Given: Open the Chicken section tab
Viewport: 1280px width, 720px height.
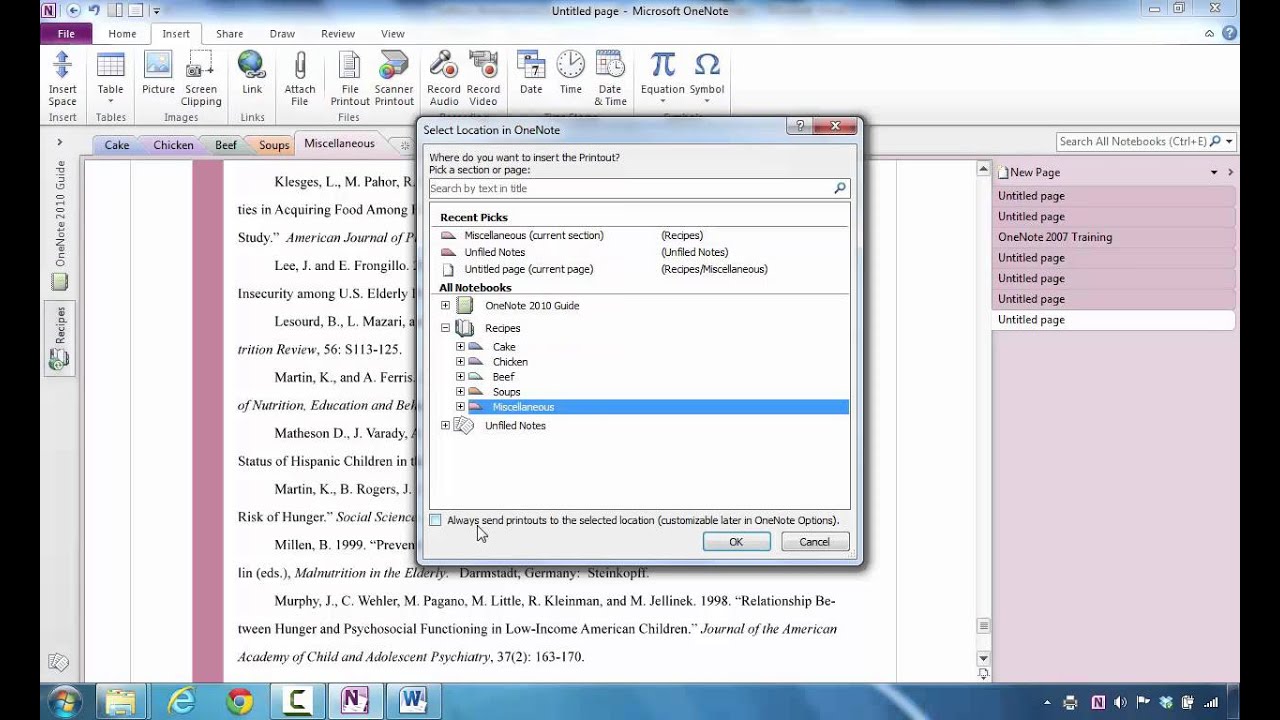Looking at the screenshot, I should (173, 145).
